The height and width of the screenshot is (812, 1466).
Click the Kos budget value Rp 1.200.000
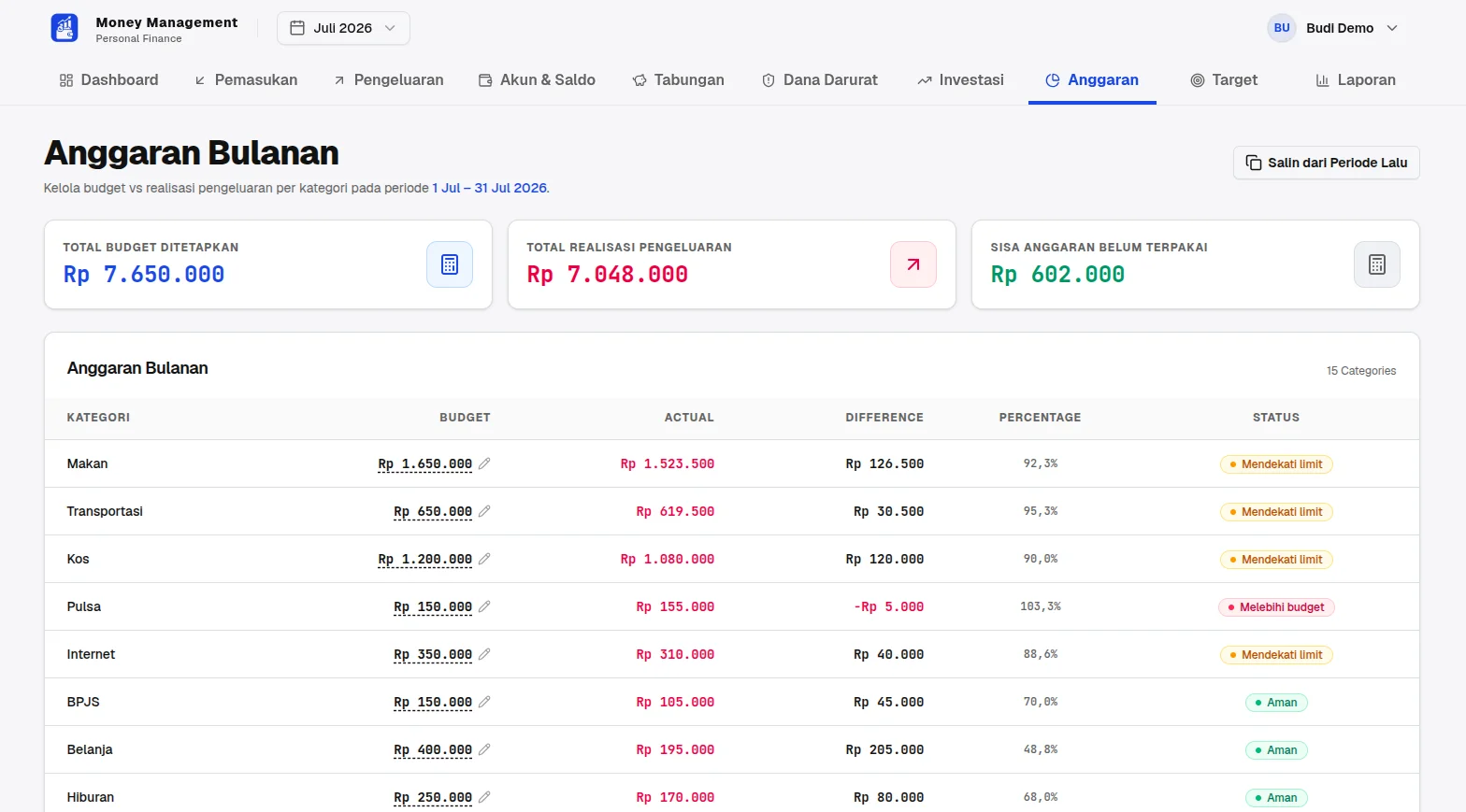point(424,560)
